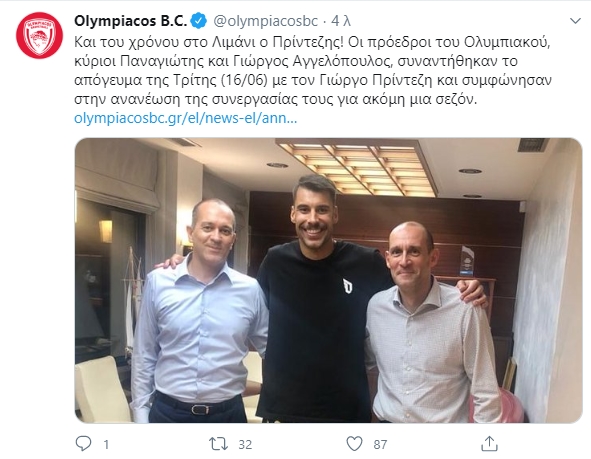Open the attached photo of three men
The image size is (591, 459).
coord(328,280)
